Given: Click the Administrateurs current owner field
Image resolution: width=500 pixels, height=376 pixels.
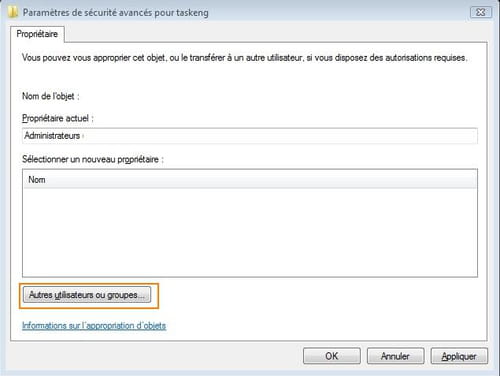Looking at the screenshot, I should 250,136.
